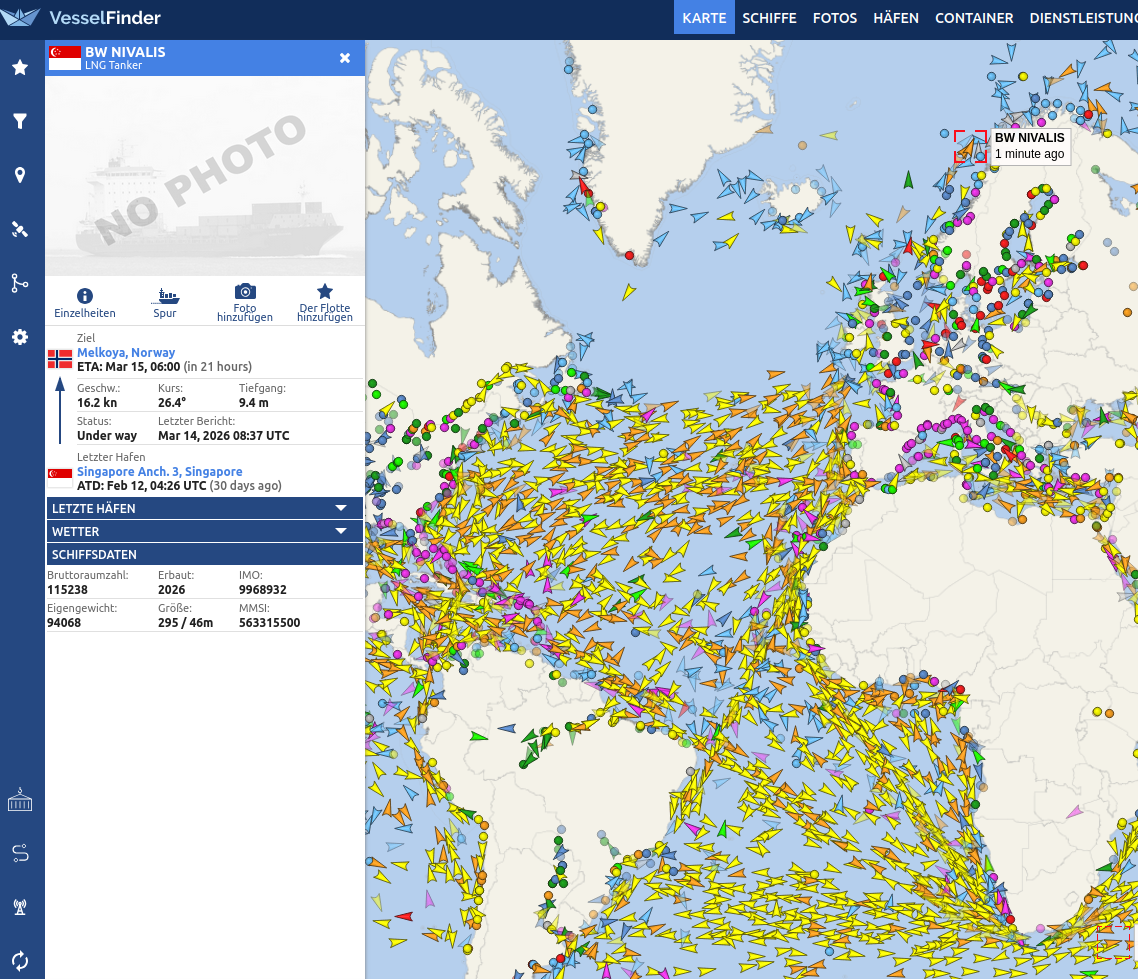Viewport: 1138px width, 979px height.
Task: Open the HÄFEN menu
Action: click(x=896, y=18)
